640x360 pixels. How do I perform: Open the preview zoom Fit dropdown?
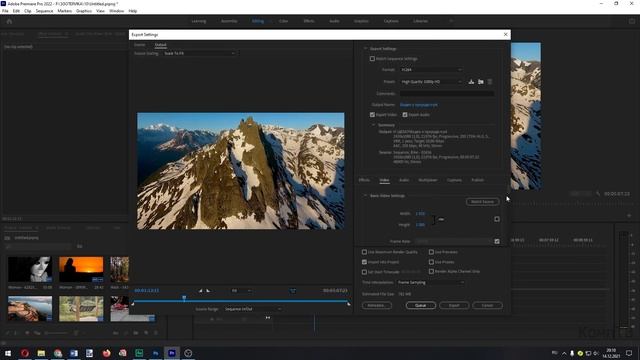click(x=241, y=291)
